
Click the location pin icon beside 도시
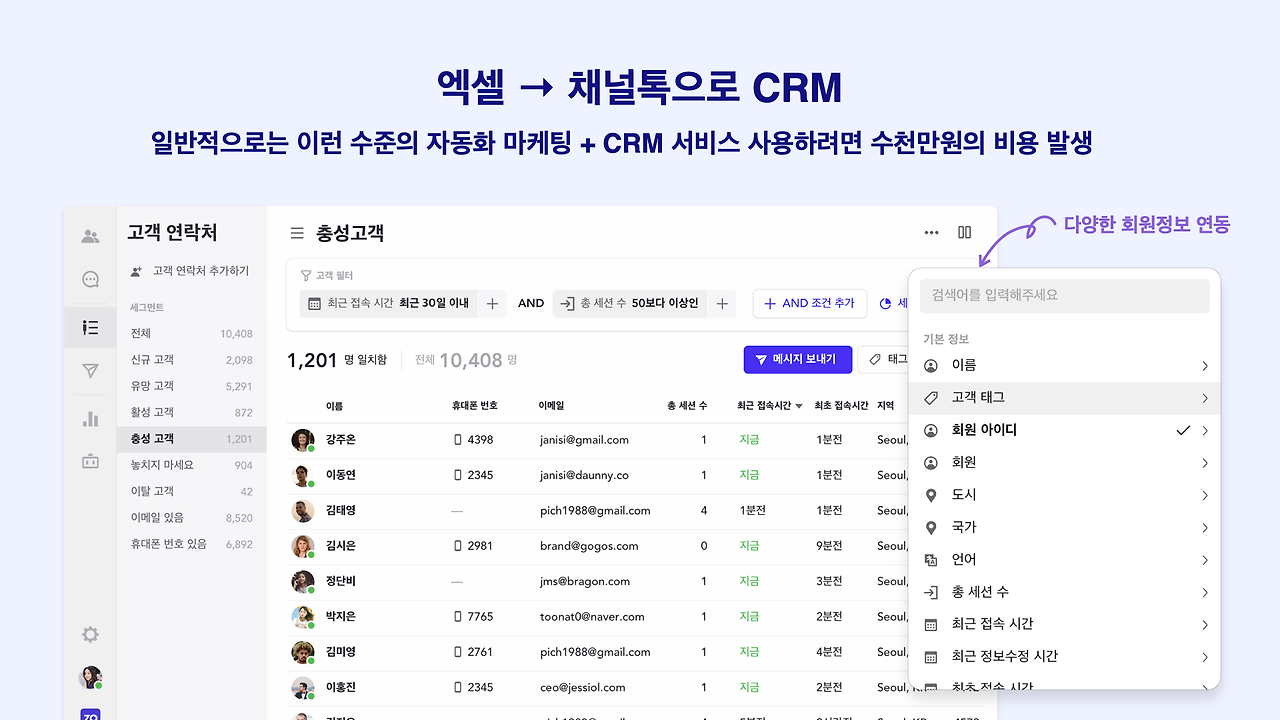tap(931, 495)
